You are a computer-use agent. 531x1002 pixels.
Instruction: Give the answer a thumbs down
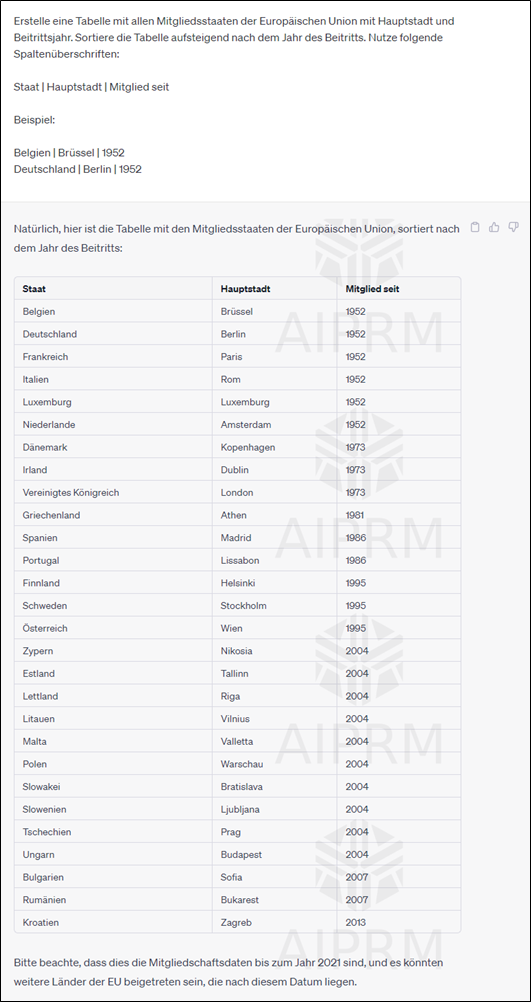pos(513,227)
